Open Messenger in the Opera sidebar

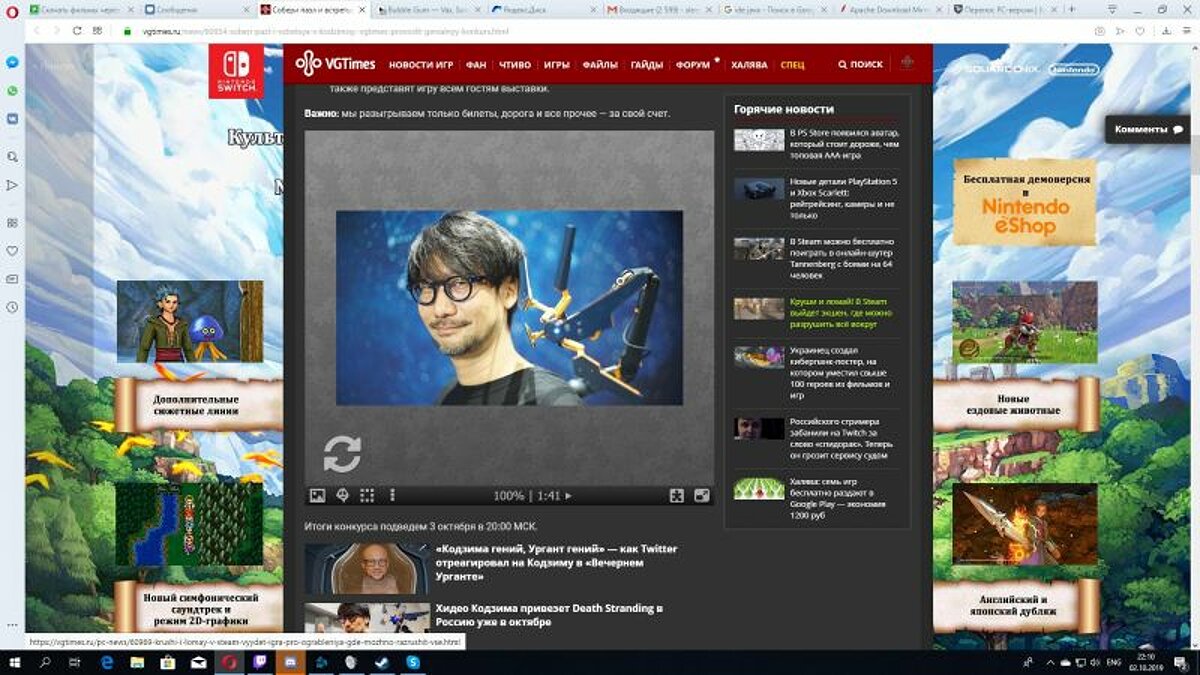12,62
